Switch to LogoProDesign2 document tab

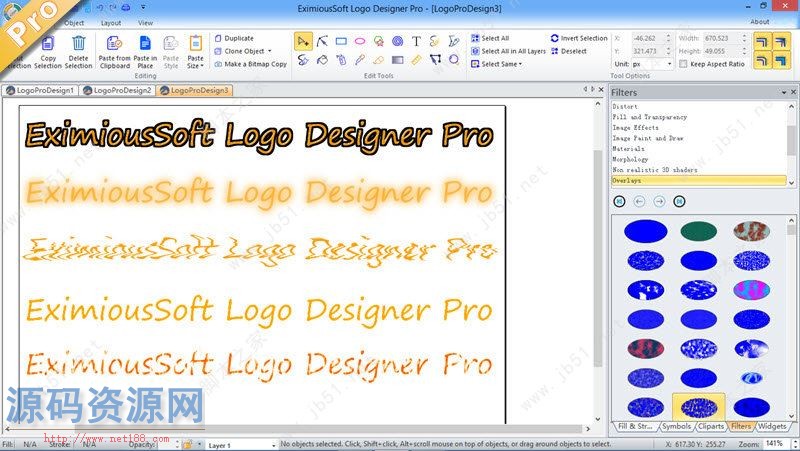[118, 90]
